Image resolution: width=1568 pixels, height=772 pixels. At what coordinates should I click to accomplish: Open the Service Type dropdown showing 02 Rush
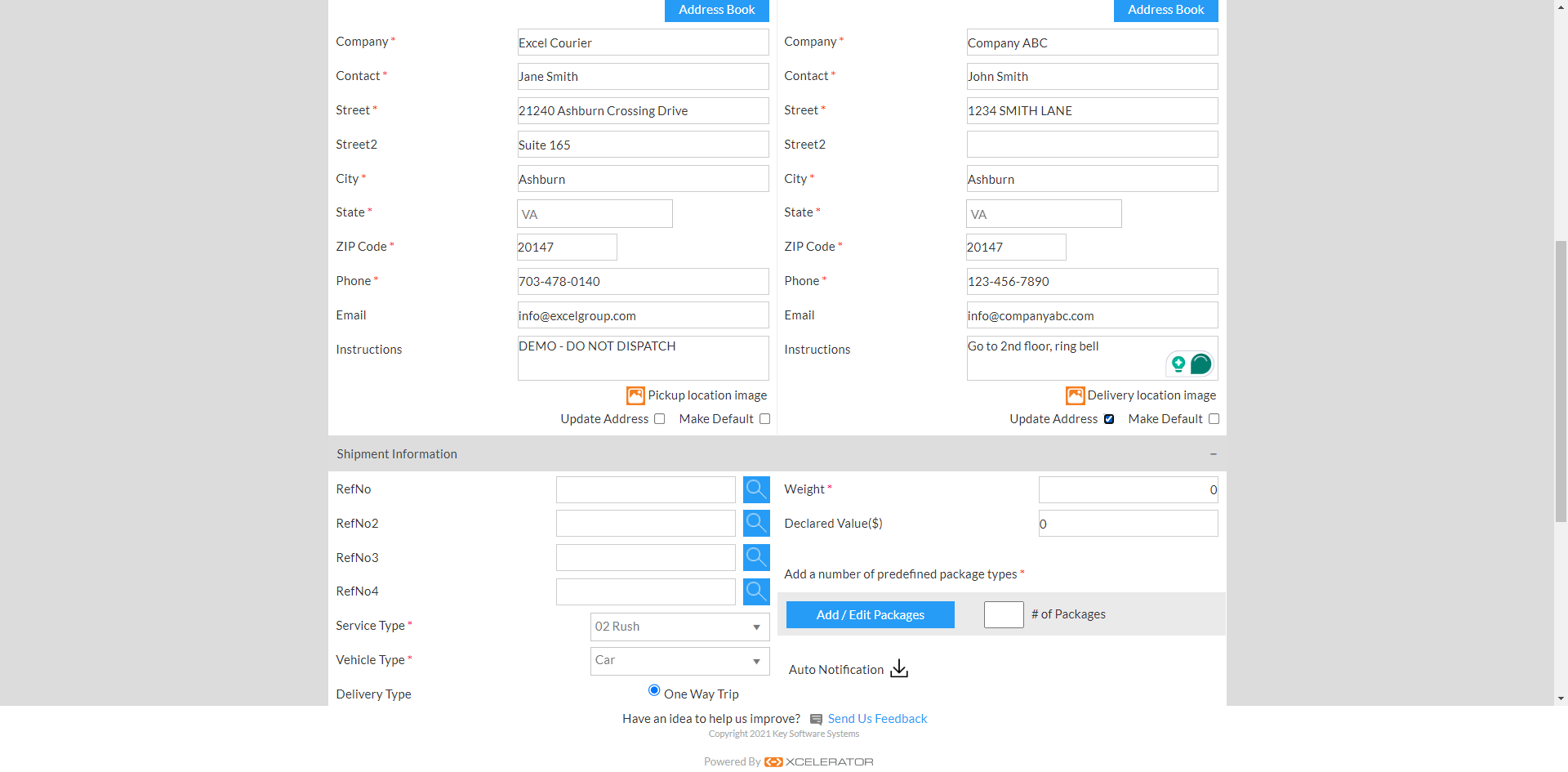[679, 627]
